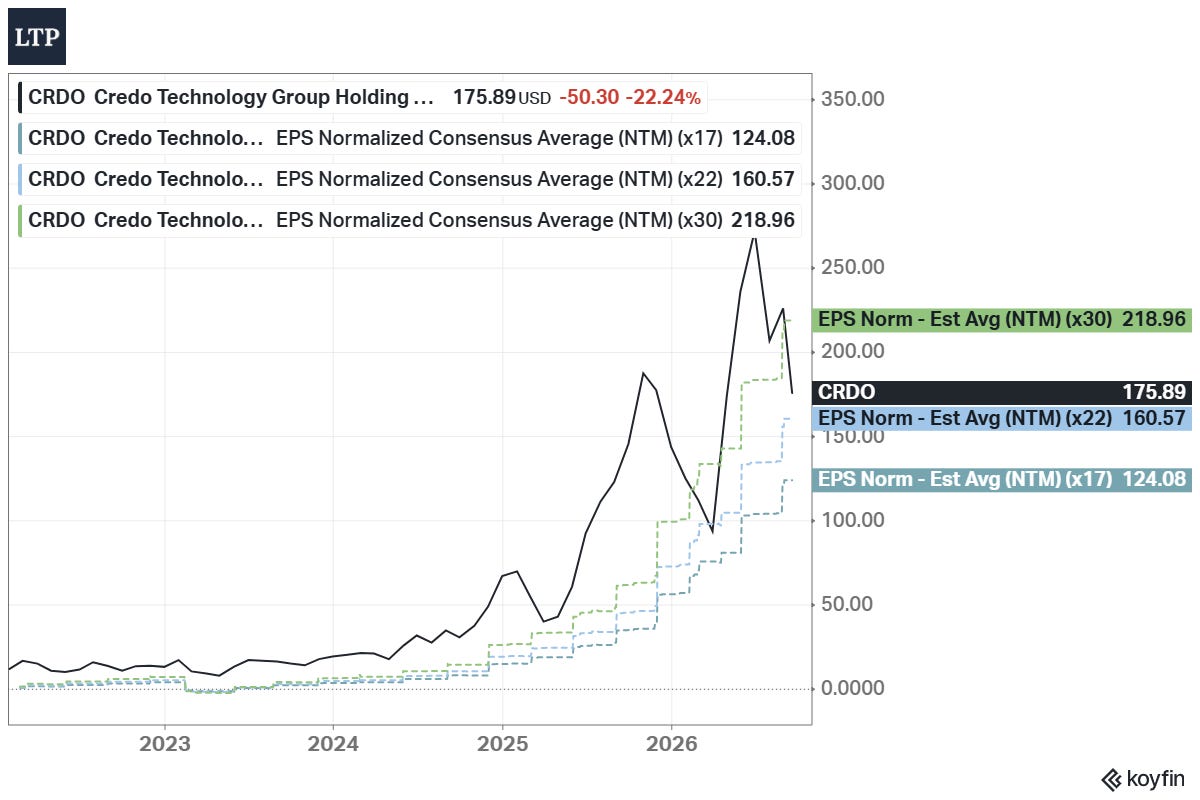This screenshot has height=800, width=1200.
Task: Click the green EPS Norm x30 axis tag
Action: [x=1003, y=320]
